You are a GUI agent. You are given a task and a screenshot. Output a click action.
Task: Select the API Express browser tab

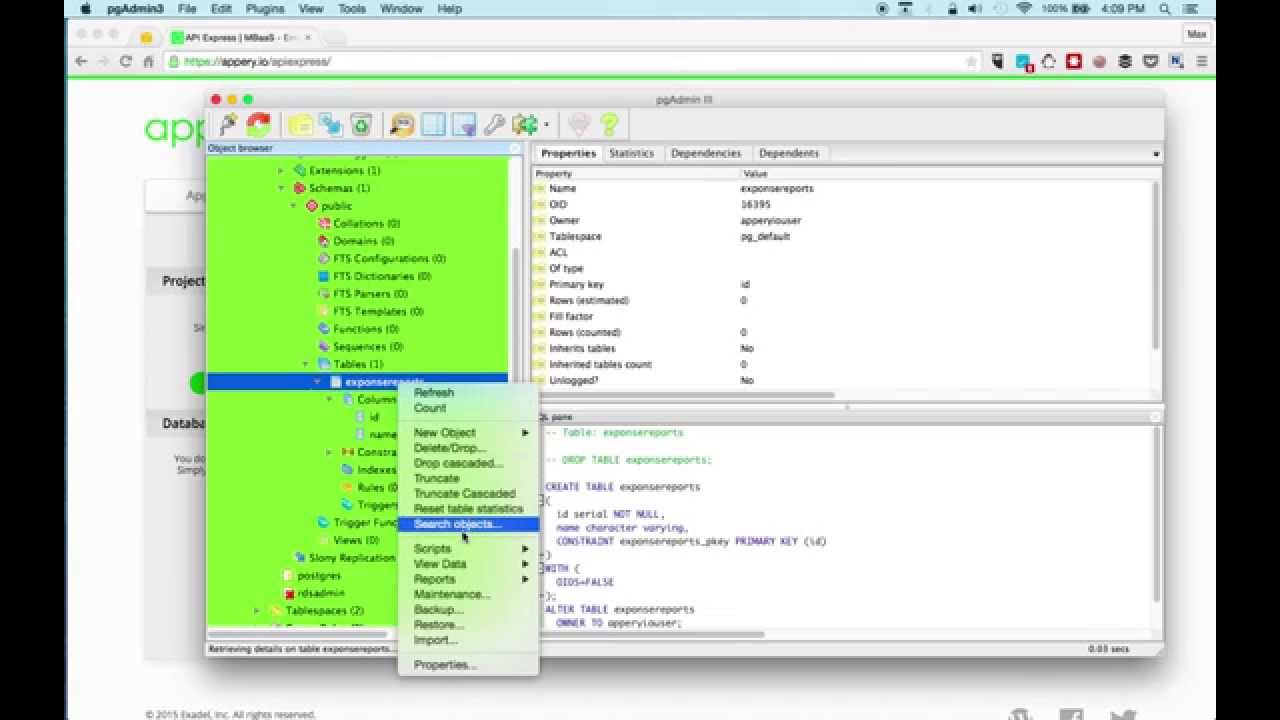coord(241,37)
